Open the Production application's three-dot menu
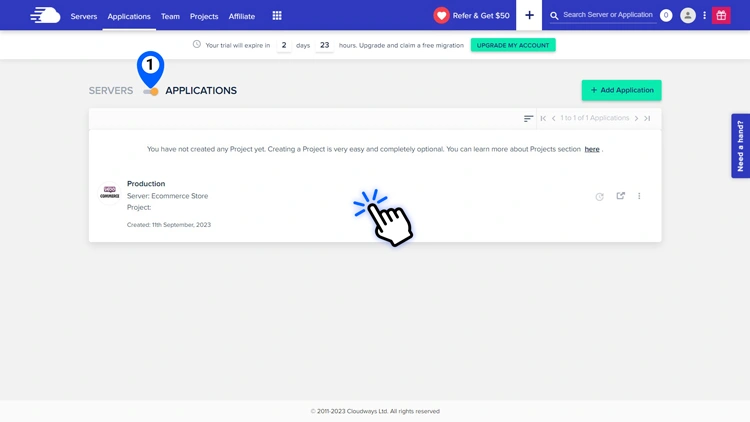Viewport: 750px width, 422px height. click(639, 196)
